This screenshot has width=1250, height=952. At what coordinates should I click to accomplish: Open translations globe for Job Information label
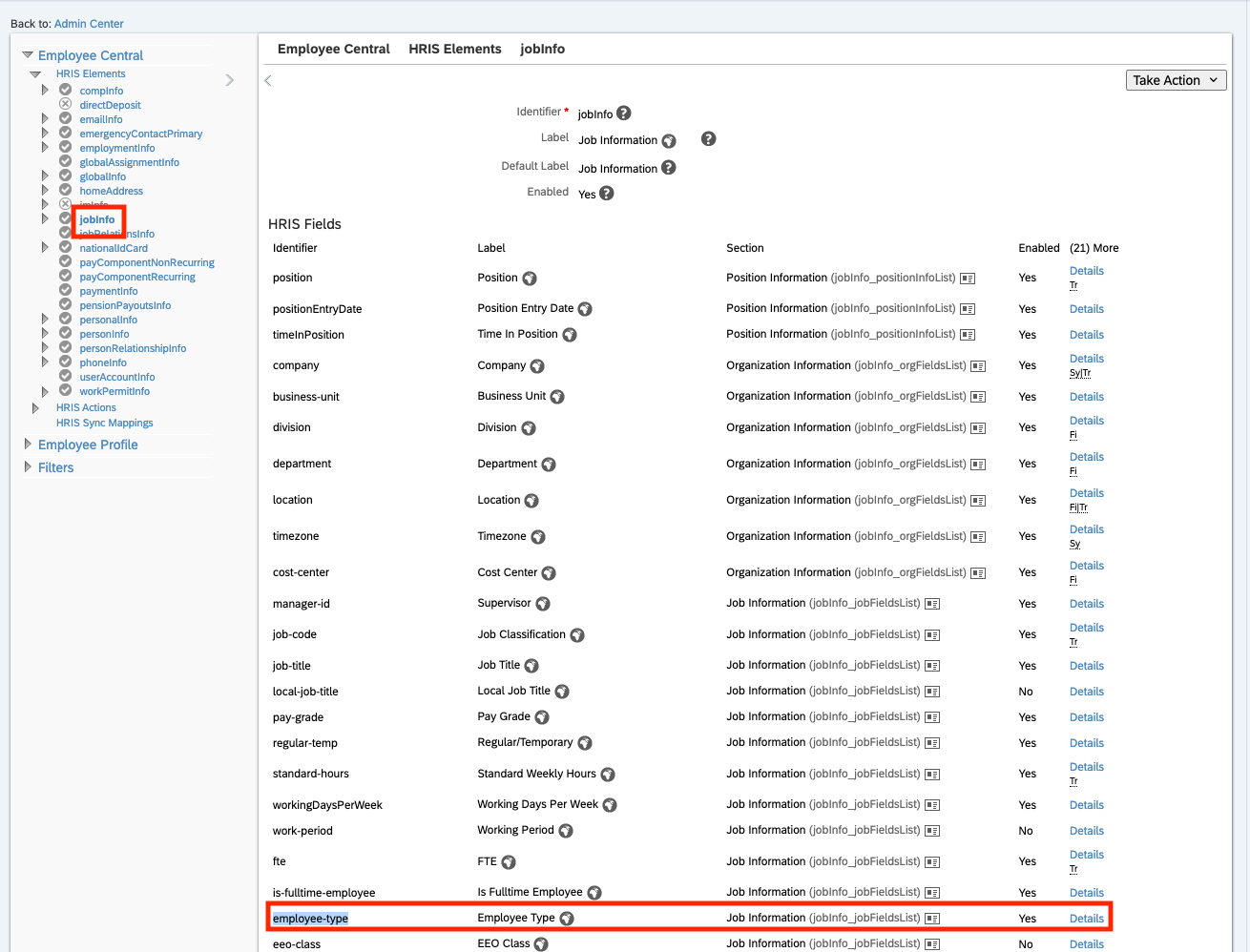click(x=669, y=141)
